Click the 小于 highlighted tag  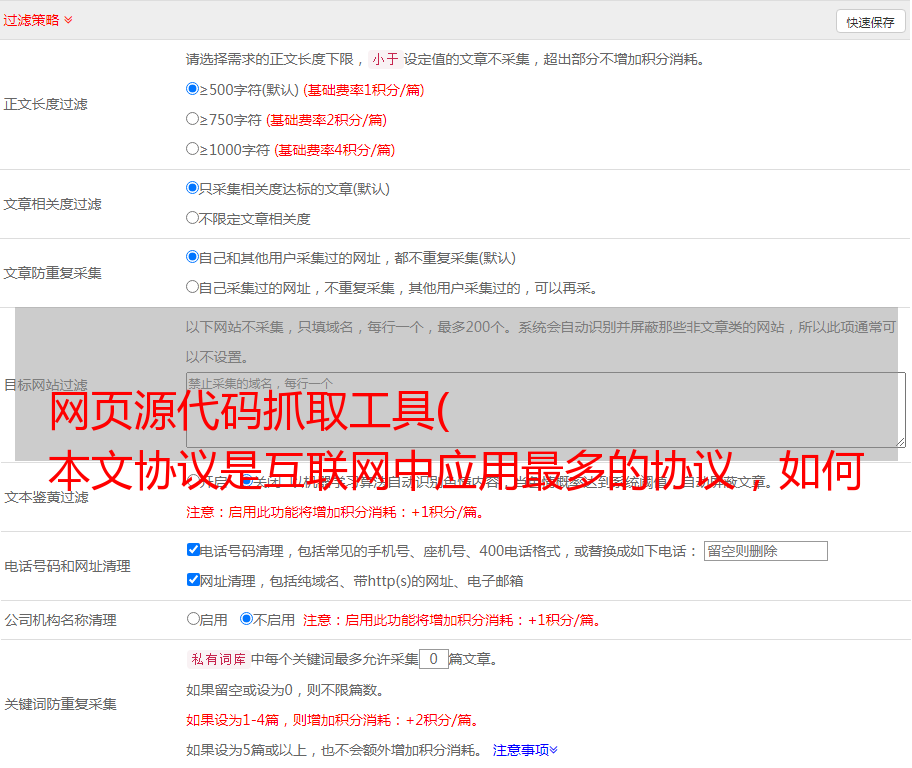point(385,59)
